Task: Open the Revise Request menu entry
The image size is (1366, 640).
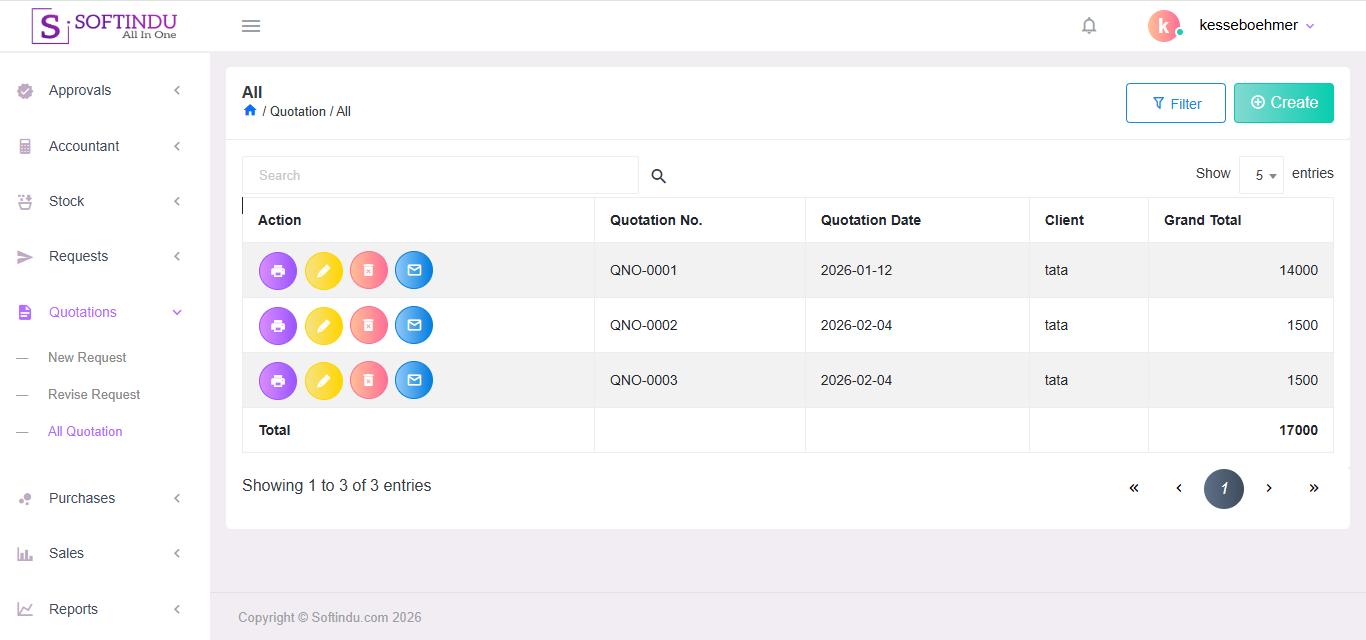Action: pyautogui.click(x=94, y=394)
